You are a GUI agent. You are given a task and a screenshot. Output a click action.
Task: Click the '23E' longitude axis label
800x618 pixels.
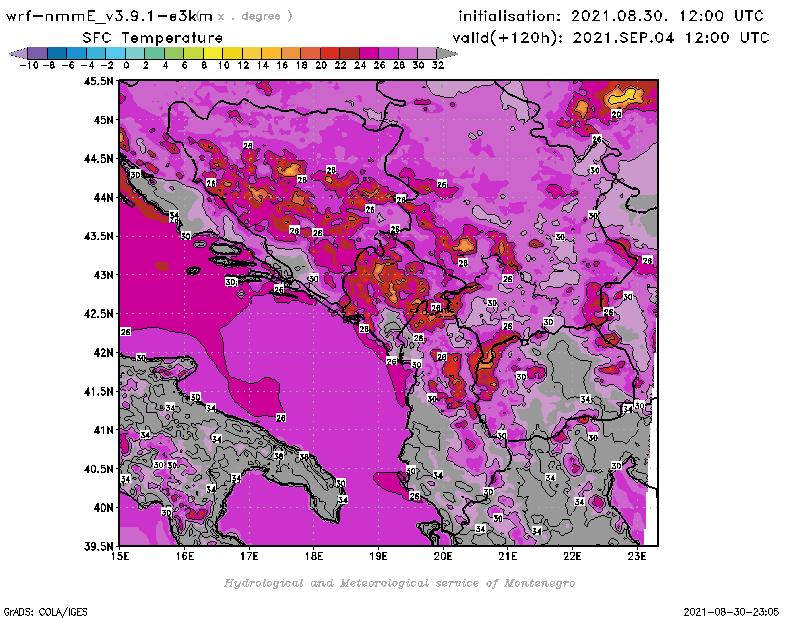[x=637, y=556]
